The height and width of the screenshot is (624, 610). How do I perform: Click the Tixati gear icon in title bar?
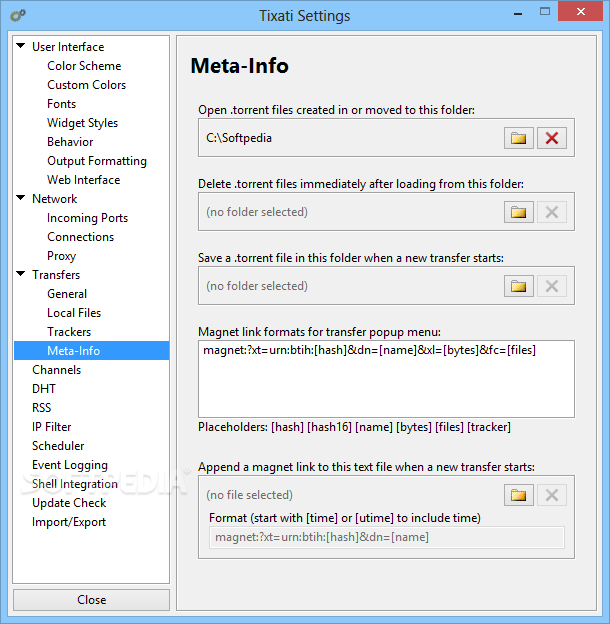point(18,16)
